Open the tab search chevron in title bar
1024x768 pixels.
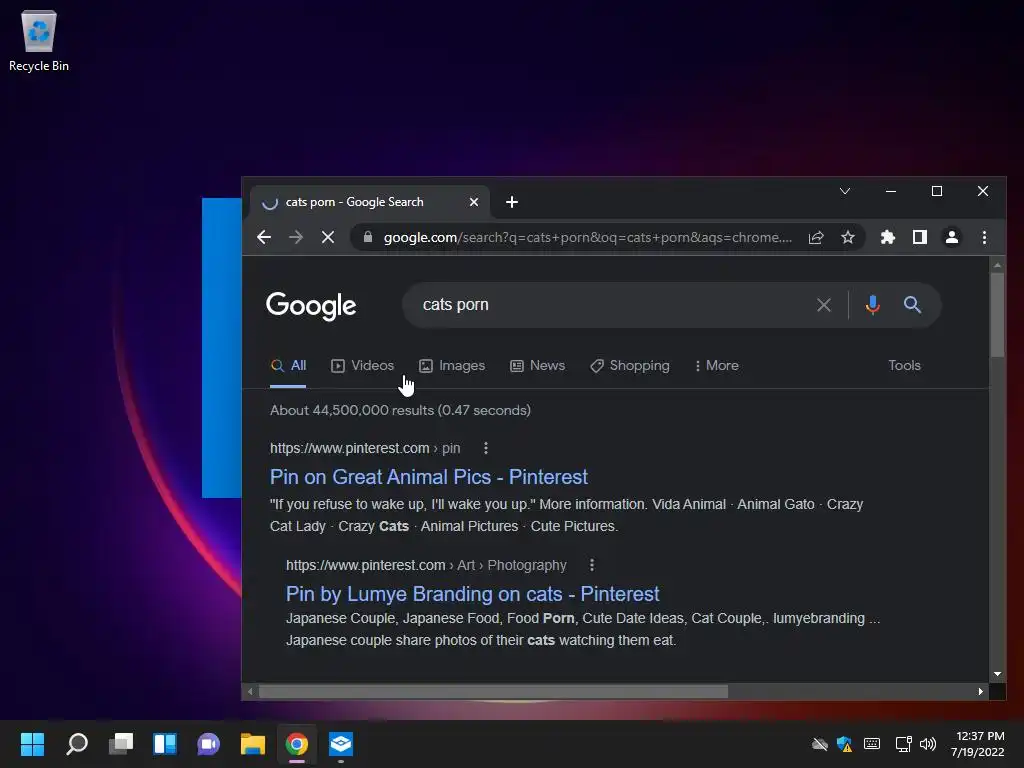pyautogui.click(x=844, y=191)
